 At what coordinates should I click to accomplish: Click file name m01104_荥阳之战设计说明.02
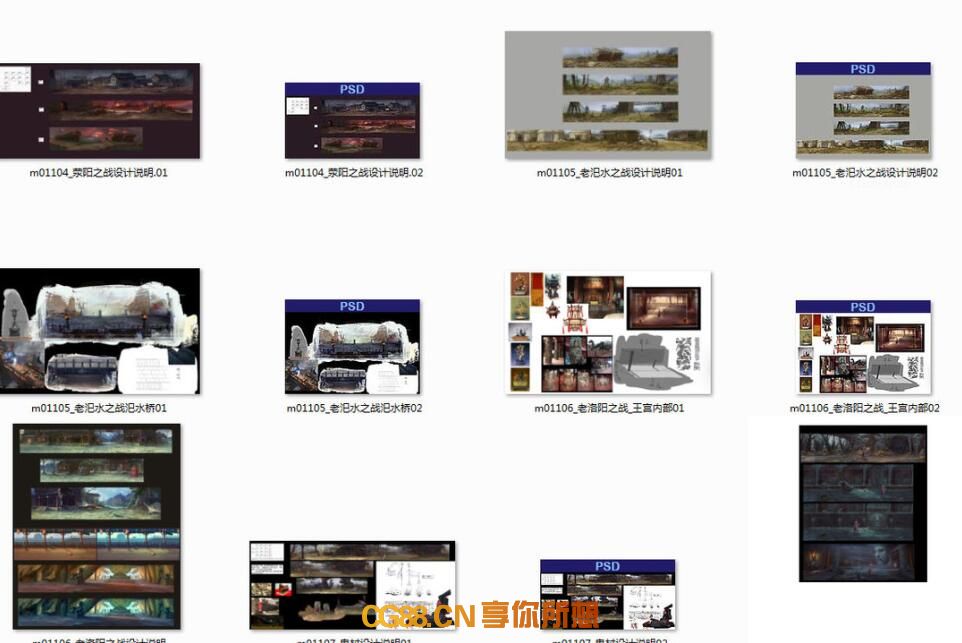(354, 173)
